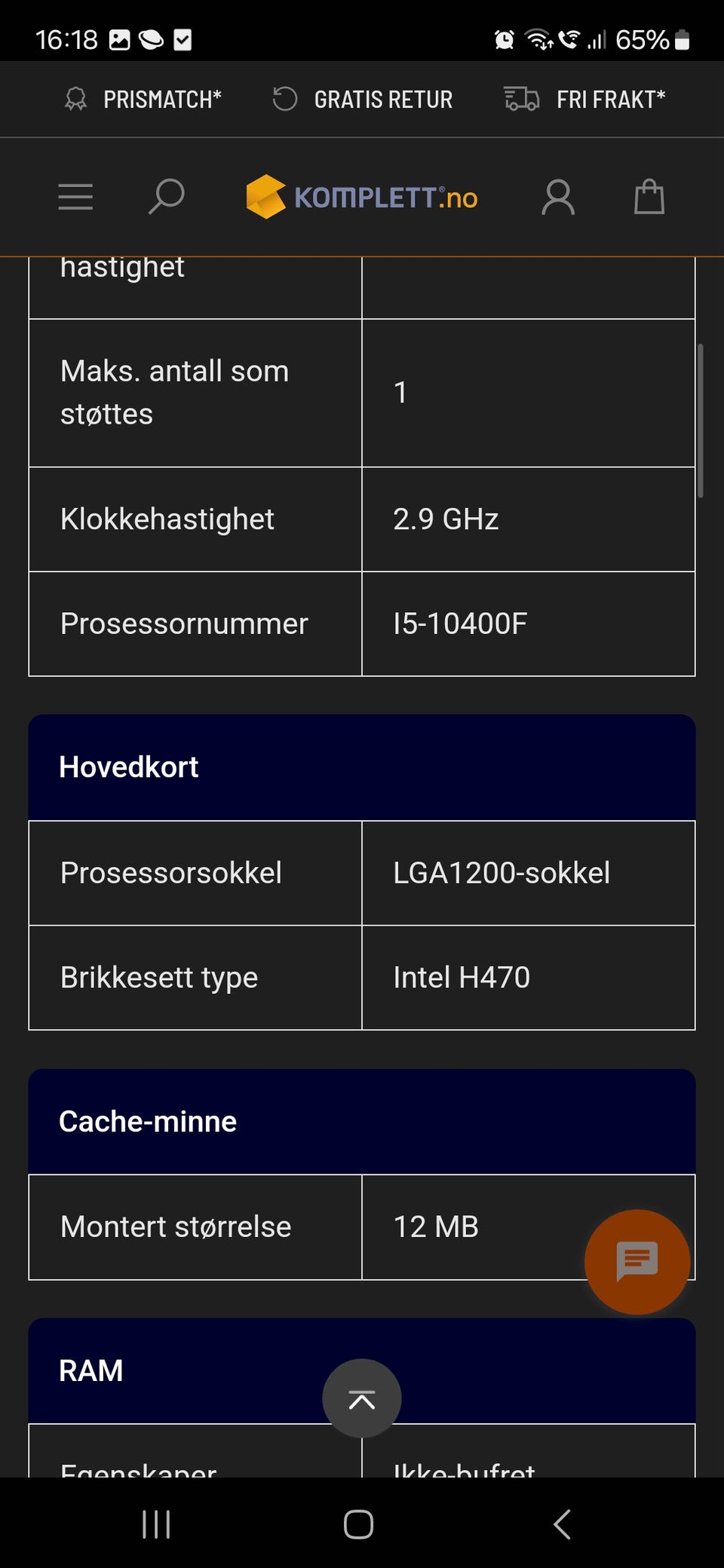Open the shopping bag cart
Viewport: 724px width, 1568px height.
coord(649,198)
